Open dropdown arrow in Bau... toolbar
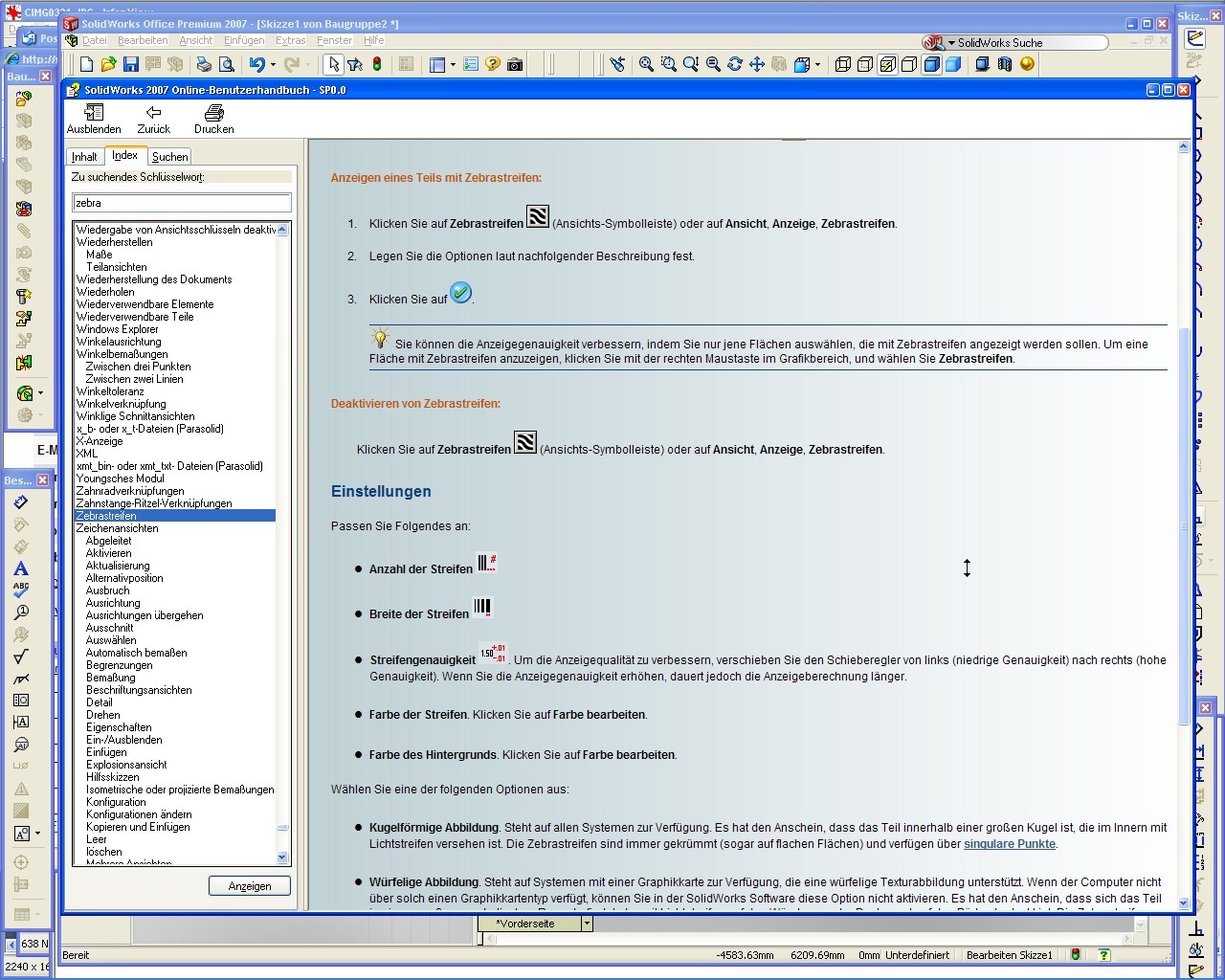Viewport: 1225px width, 980px height. [40, 392]
